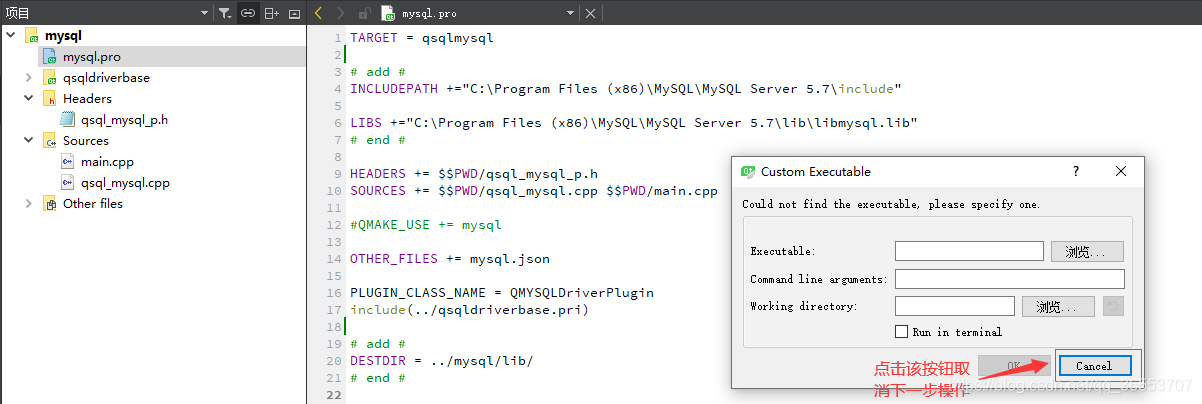Split the project sidebar panel
Viewport: 1202px width, 404px height.
point(271,13)
